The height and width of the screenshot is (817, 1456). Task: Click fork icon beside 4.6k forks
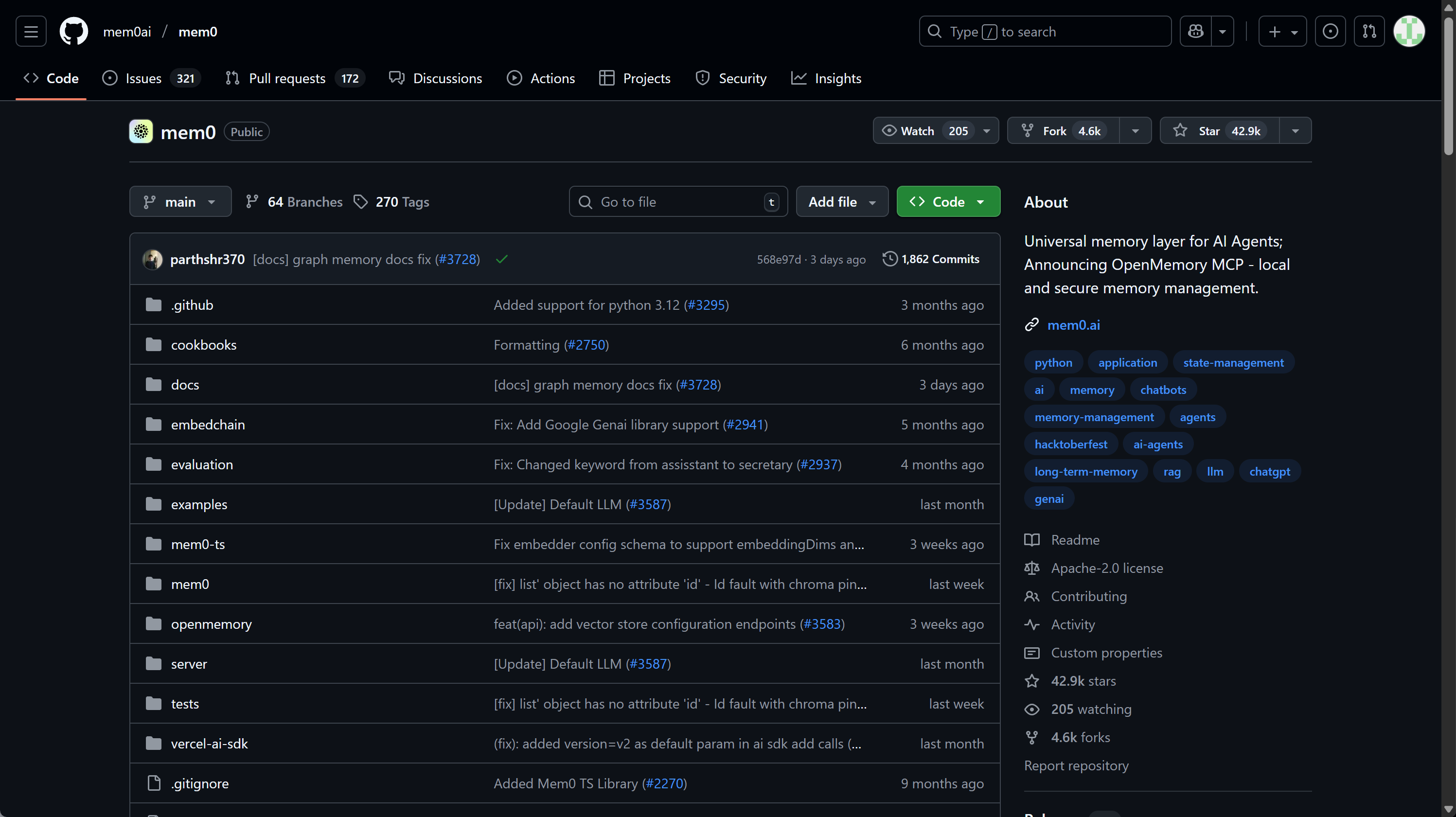tap(1031, 737)
